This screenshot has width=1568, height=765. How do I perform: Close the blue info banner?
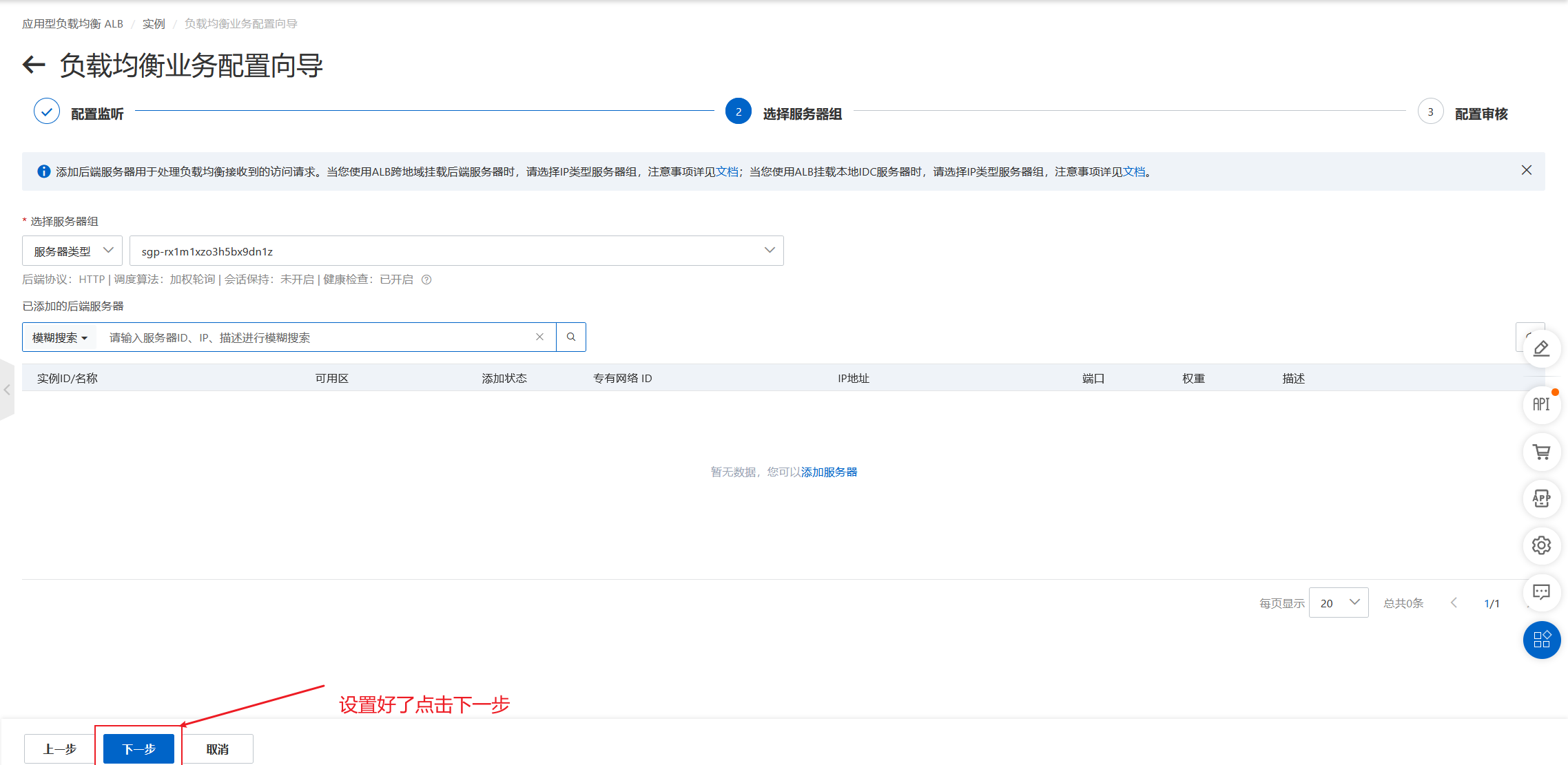pos(1526,170)
